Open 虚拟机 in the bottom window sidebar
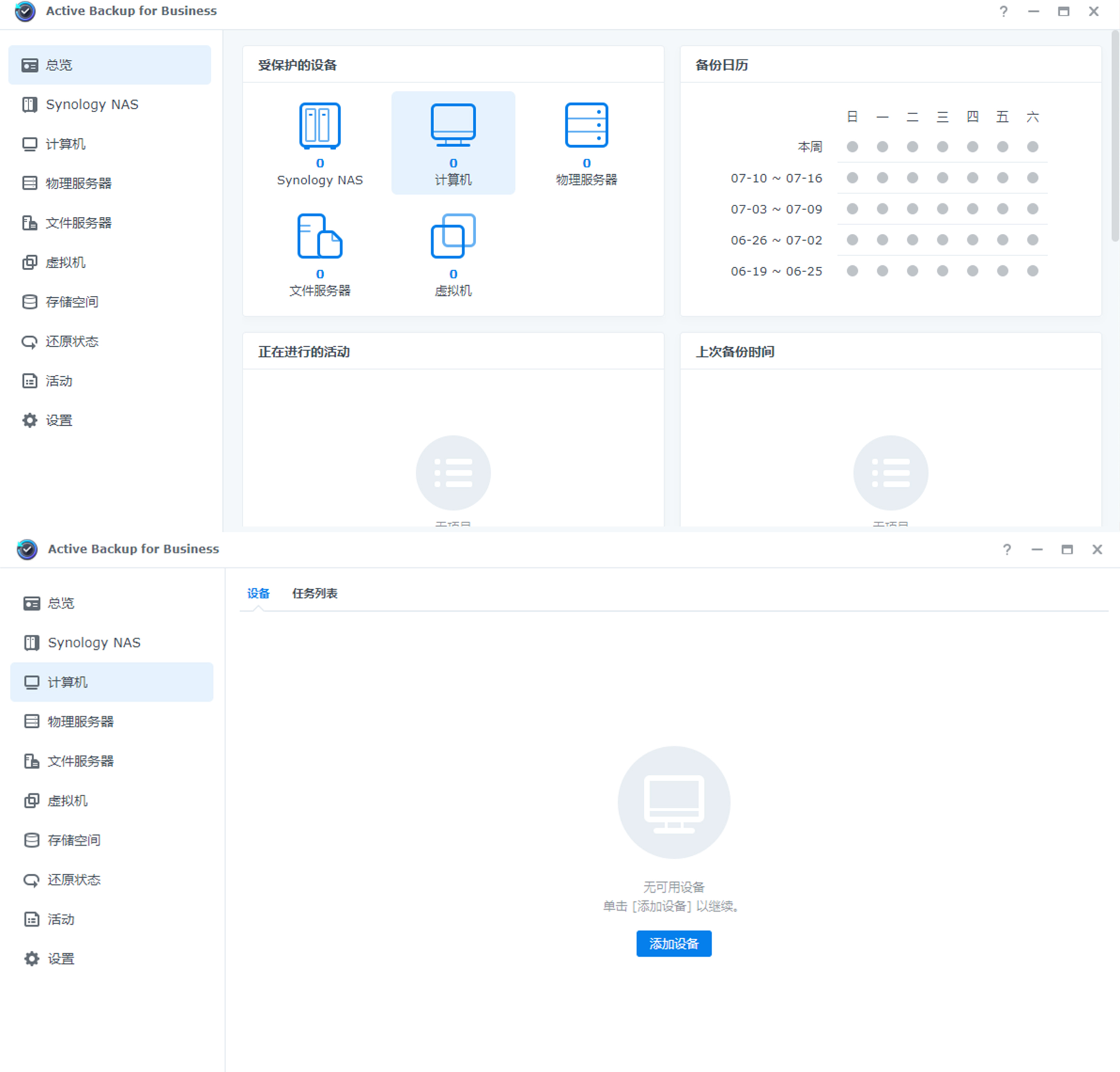 coord(67,801)
